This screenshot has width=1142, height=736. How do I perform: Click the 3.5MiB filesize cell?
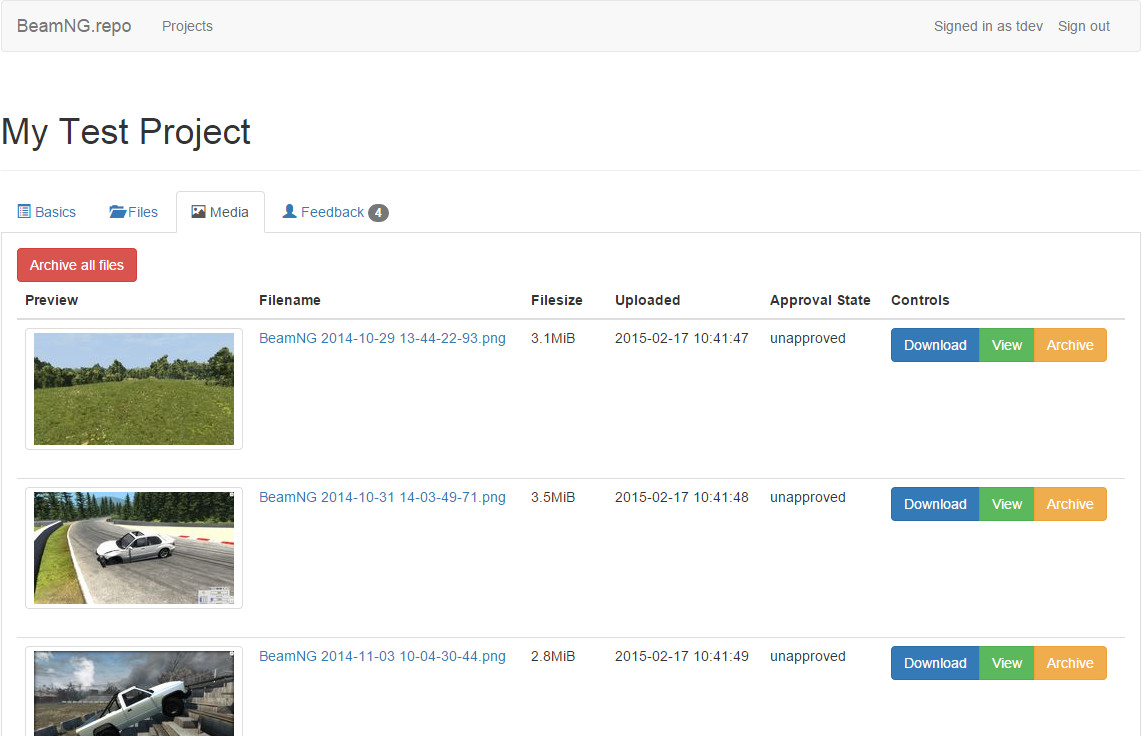pyautogui.click(x=554, y=497)
